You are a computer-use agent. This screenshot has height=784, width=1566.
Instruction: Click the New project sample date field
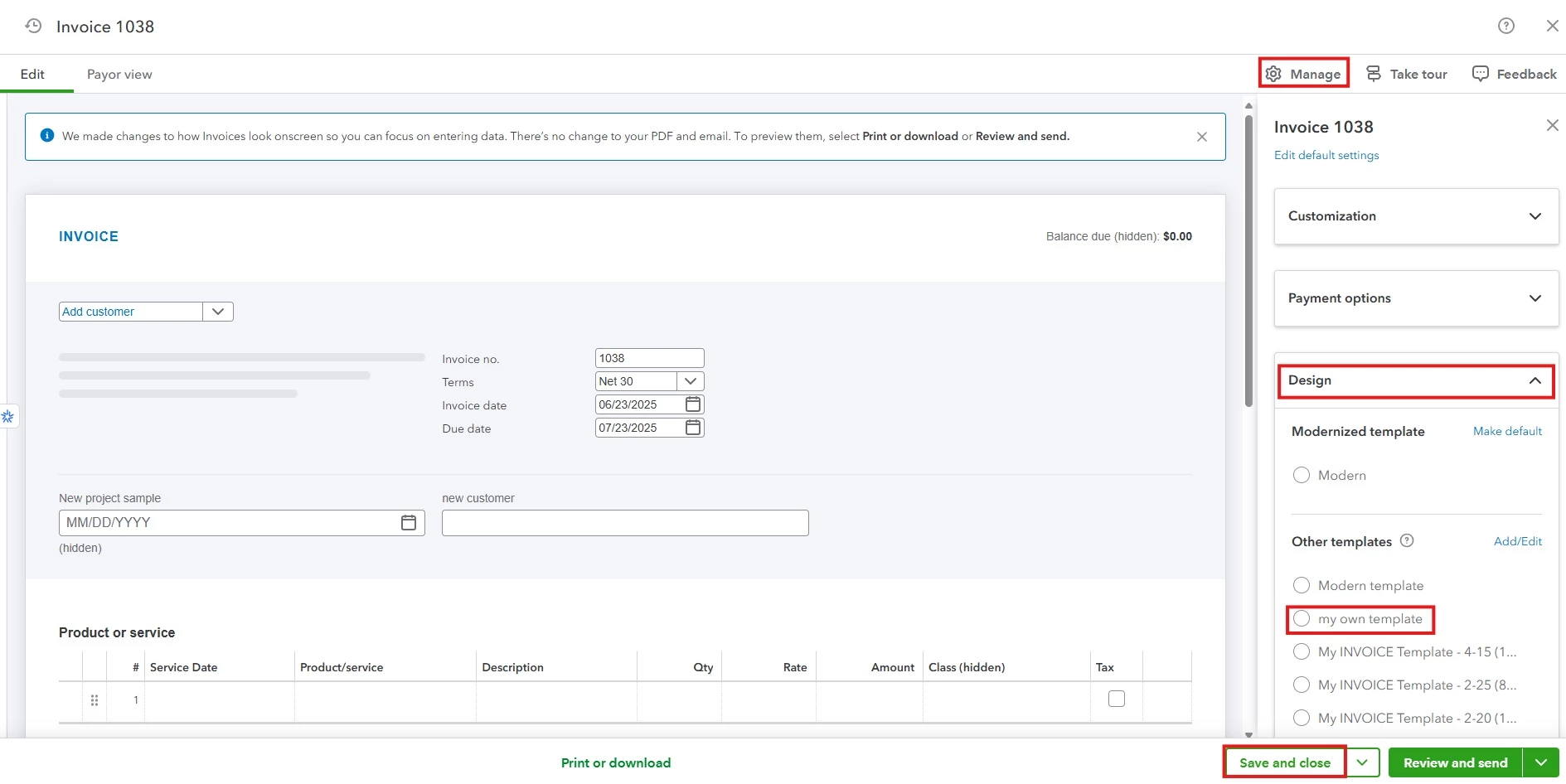(242, 523)
